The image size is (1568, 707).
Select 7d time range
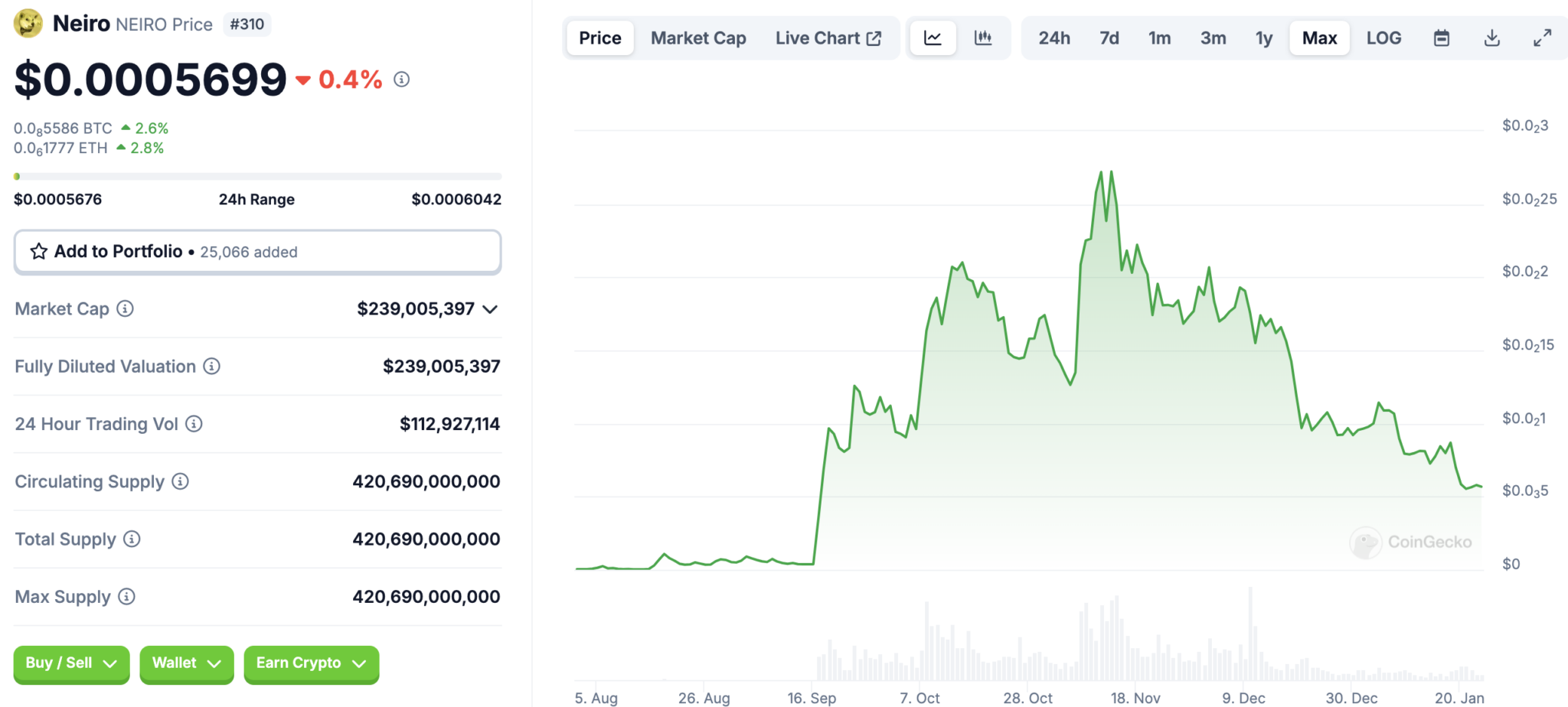click(1109, 37)
